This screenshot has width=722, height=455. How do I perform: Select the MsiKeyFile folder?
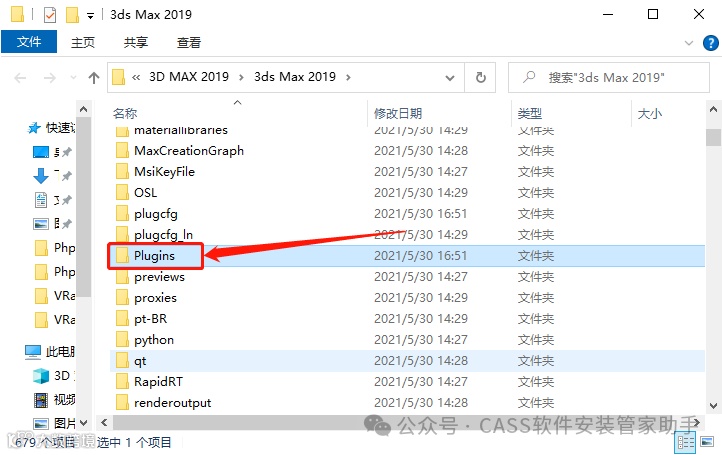(407, 172)
